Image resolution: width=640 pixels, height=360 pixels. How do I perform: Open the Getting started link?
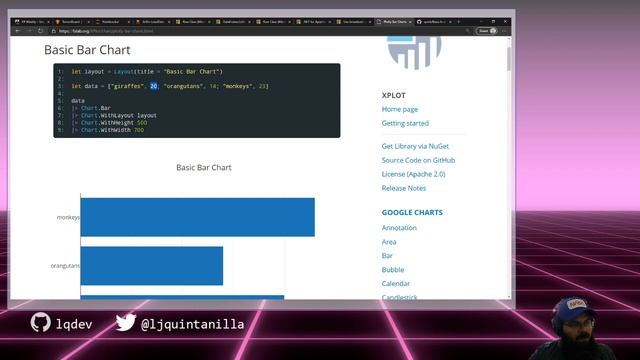[x=405, y=123]
